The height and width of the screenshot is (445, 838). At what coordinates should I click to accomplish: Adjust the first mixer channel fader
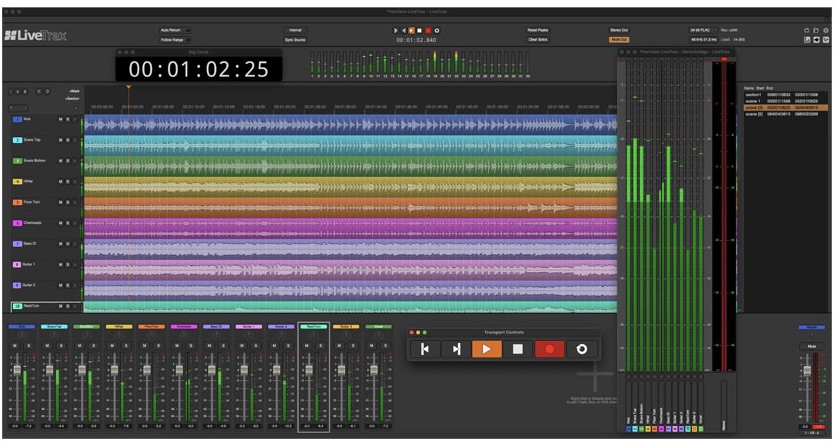(x=17, y=370)
